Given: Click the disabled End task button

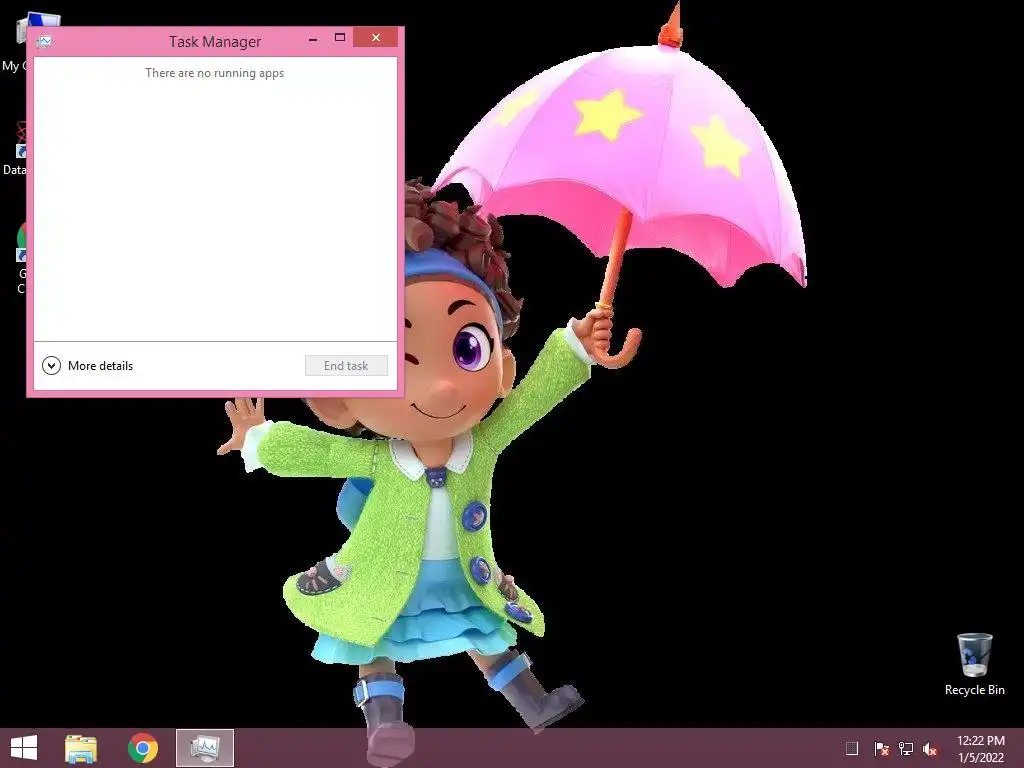Looking at the screenshot, I should (x=346, y=366).
